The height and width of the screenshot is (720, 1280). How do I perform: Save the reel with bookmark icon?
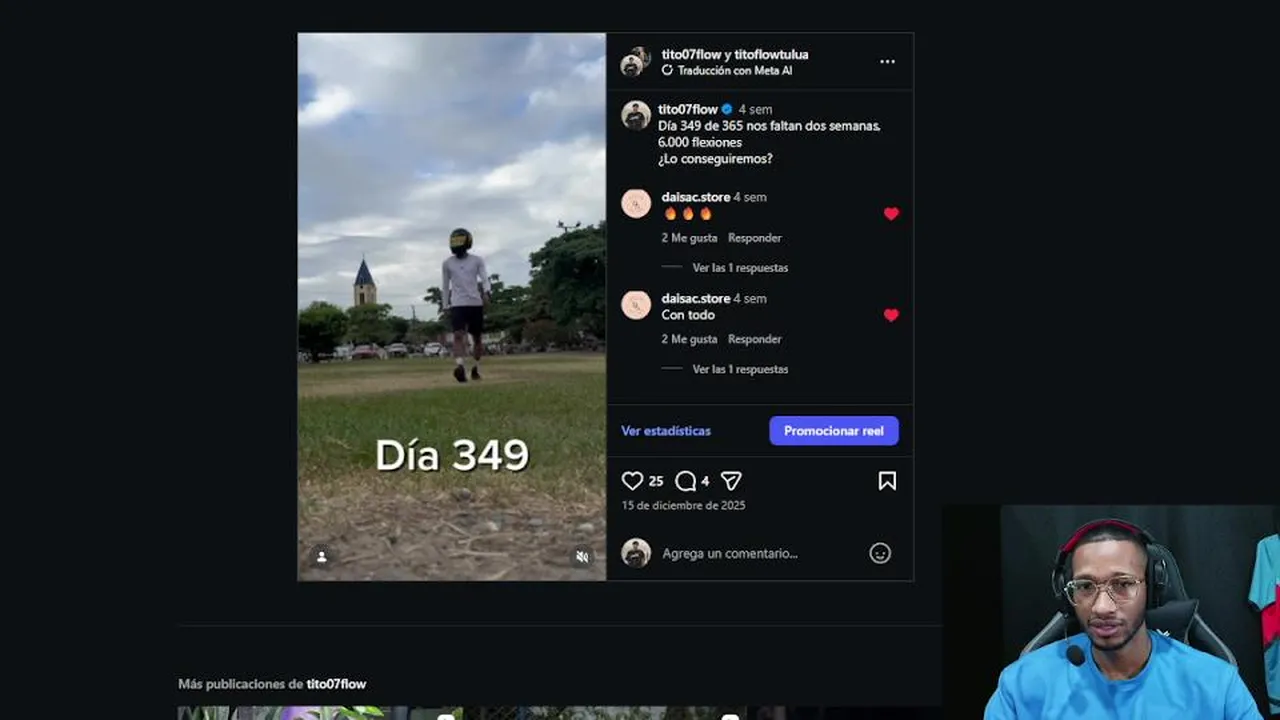(887, 481)
